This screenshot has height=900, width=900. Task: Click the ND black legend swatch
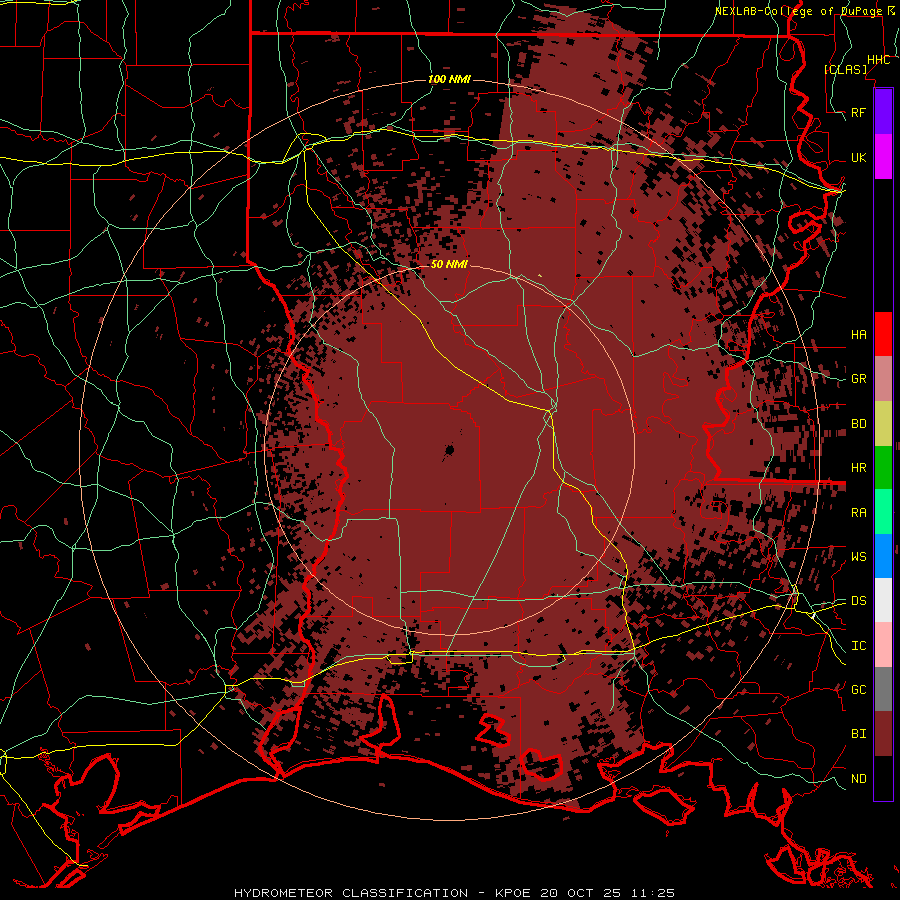click(x=883, y=778)
